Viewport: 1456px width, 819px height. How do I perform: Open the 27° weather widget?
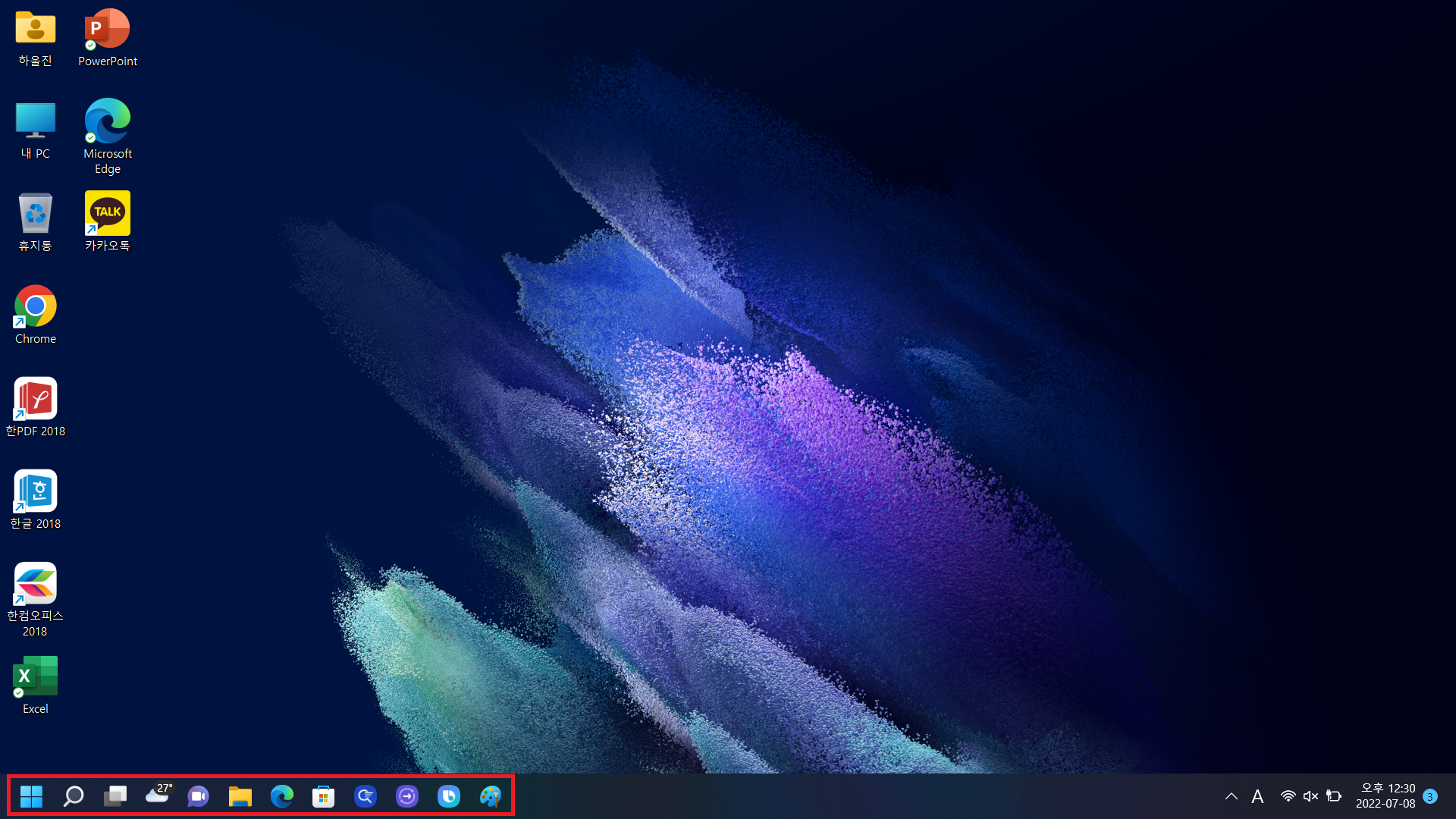click(158, 795)
